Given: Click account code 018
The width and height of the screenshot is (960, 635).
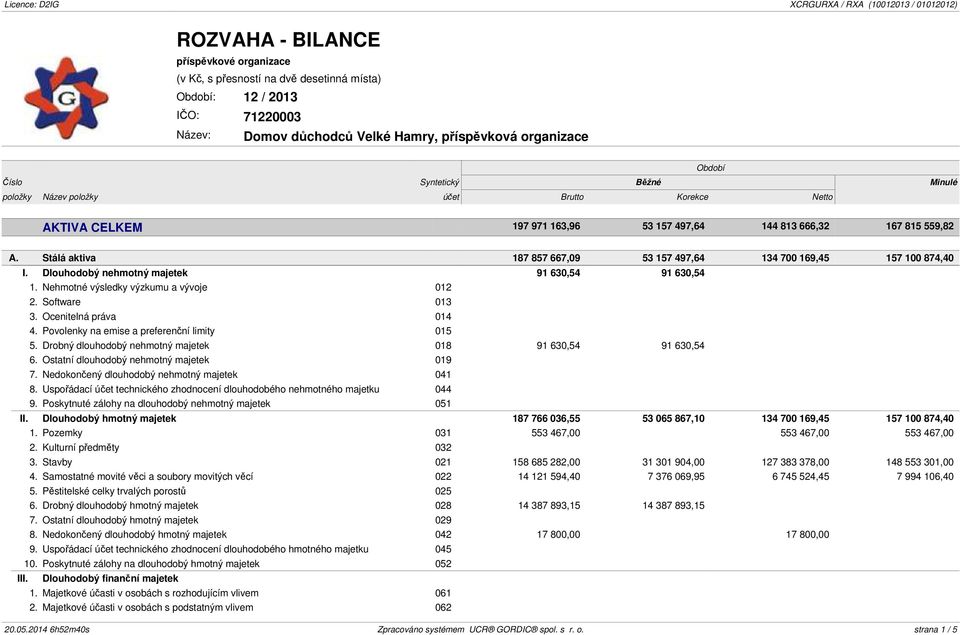Looking at the screenshot, I should [x=443, y=345].
